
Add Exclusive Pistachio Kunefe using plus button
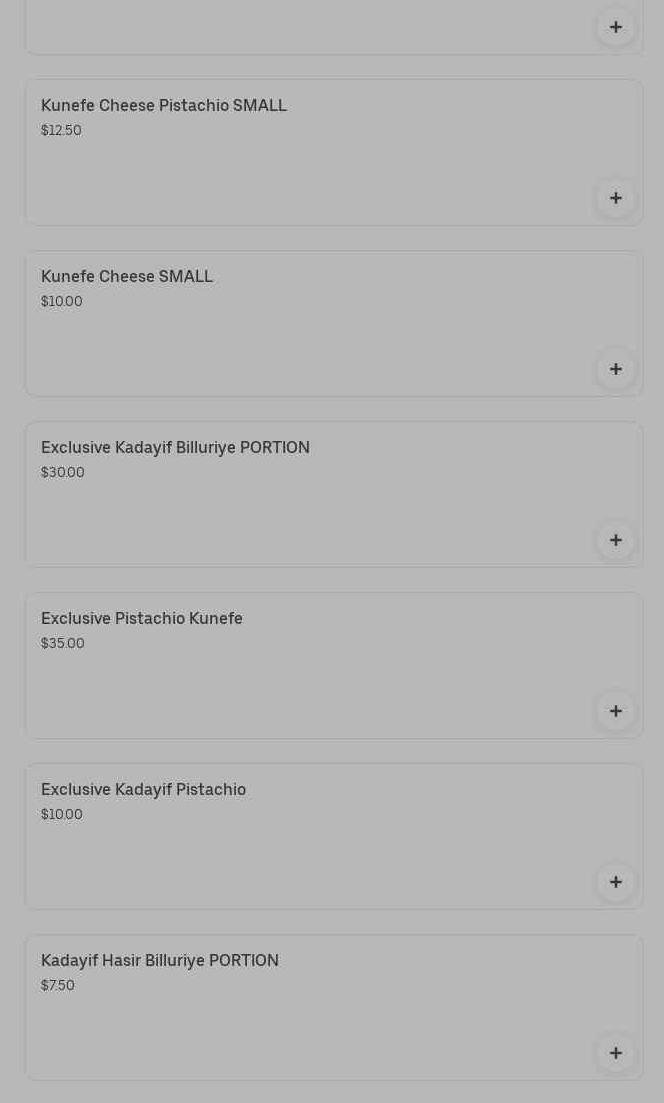(x=615, y=711)
